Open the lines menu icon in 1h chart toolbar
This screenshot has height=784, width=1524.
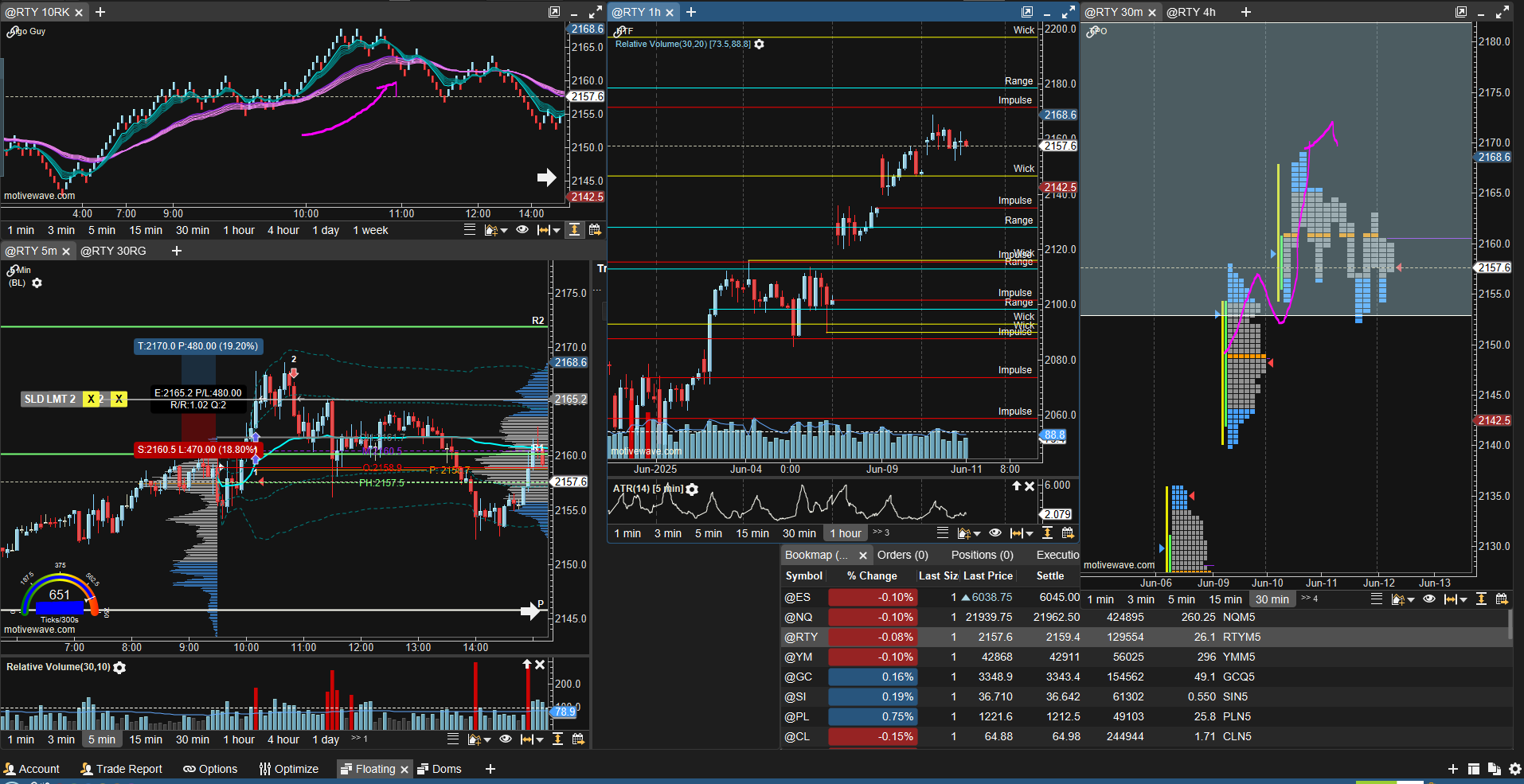[x=943, y=533]
